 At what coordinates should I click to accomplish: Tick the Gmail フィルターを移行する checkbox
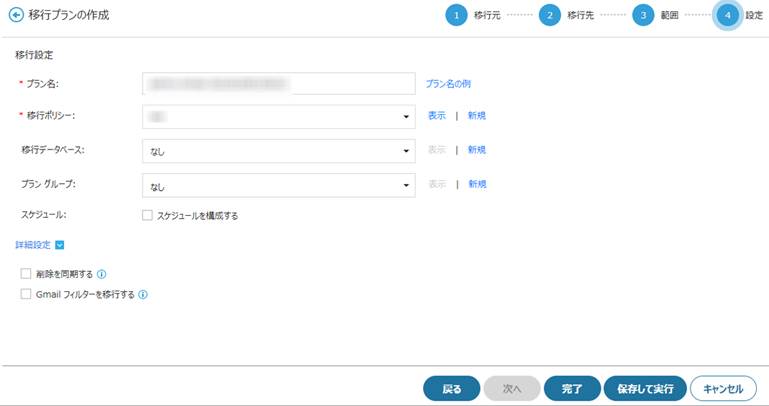(x=26, y=294)
